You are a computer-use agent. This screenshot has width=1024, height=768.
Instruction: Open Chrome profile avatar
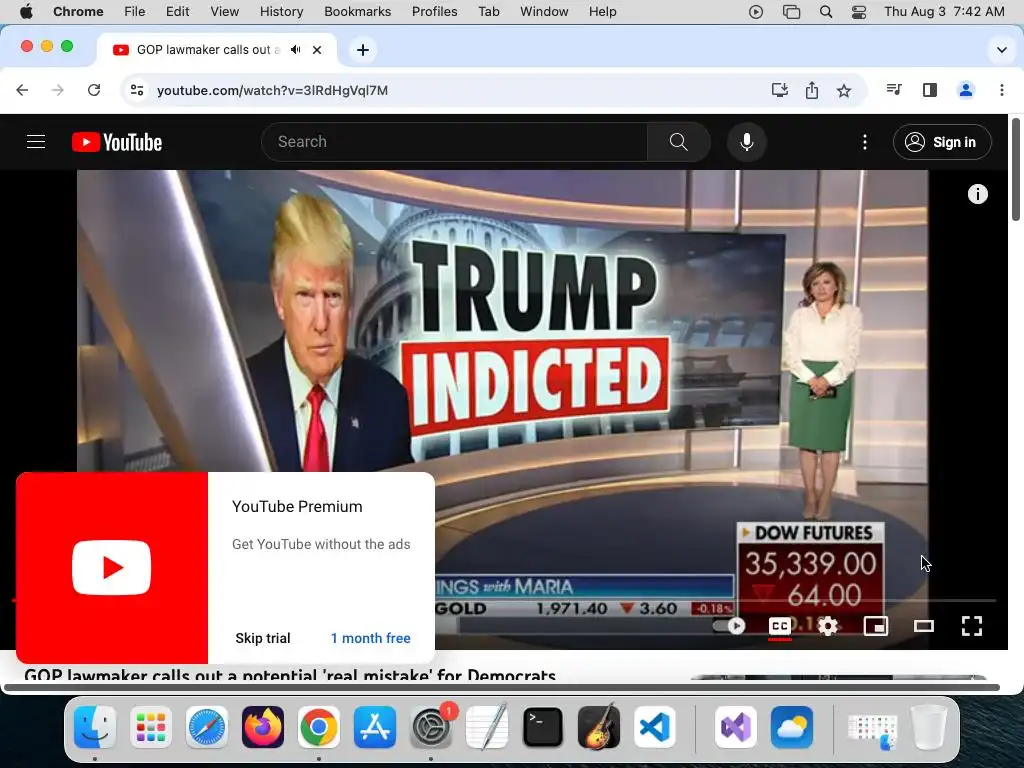point(966,90)
